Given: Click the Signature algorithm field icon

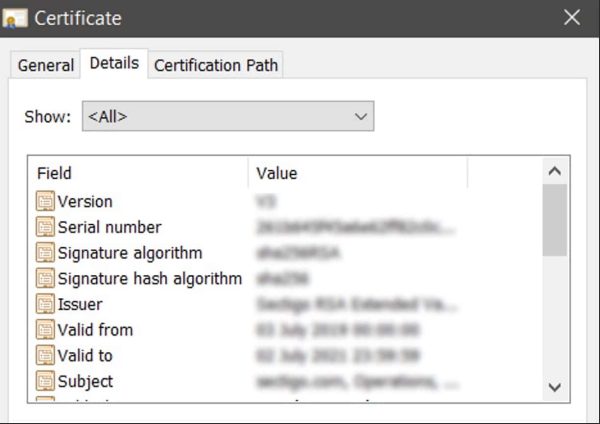Looking at the screenshot, I should tap(45, 253).
